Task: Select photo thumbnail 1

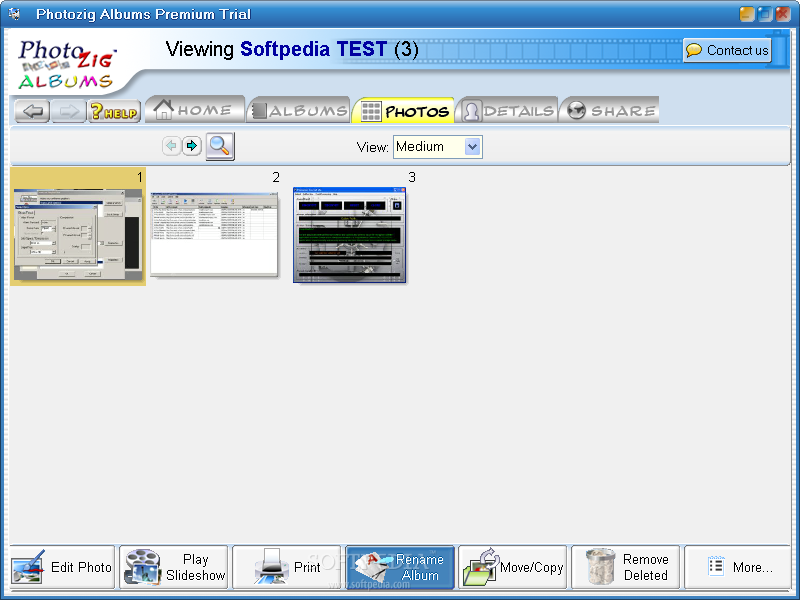Action: (78, 227)
